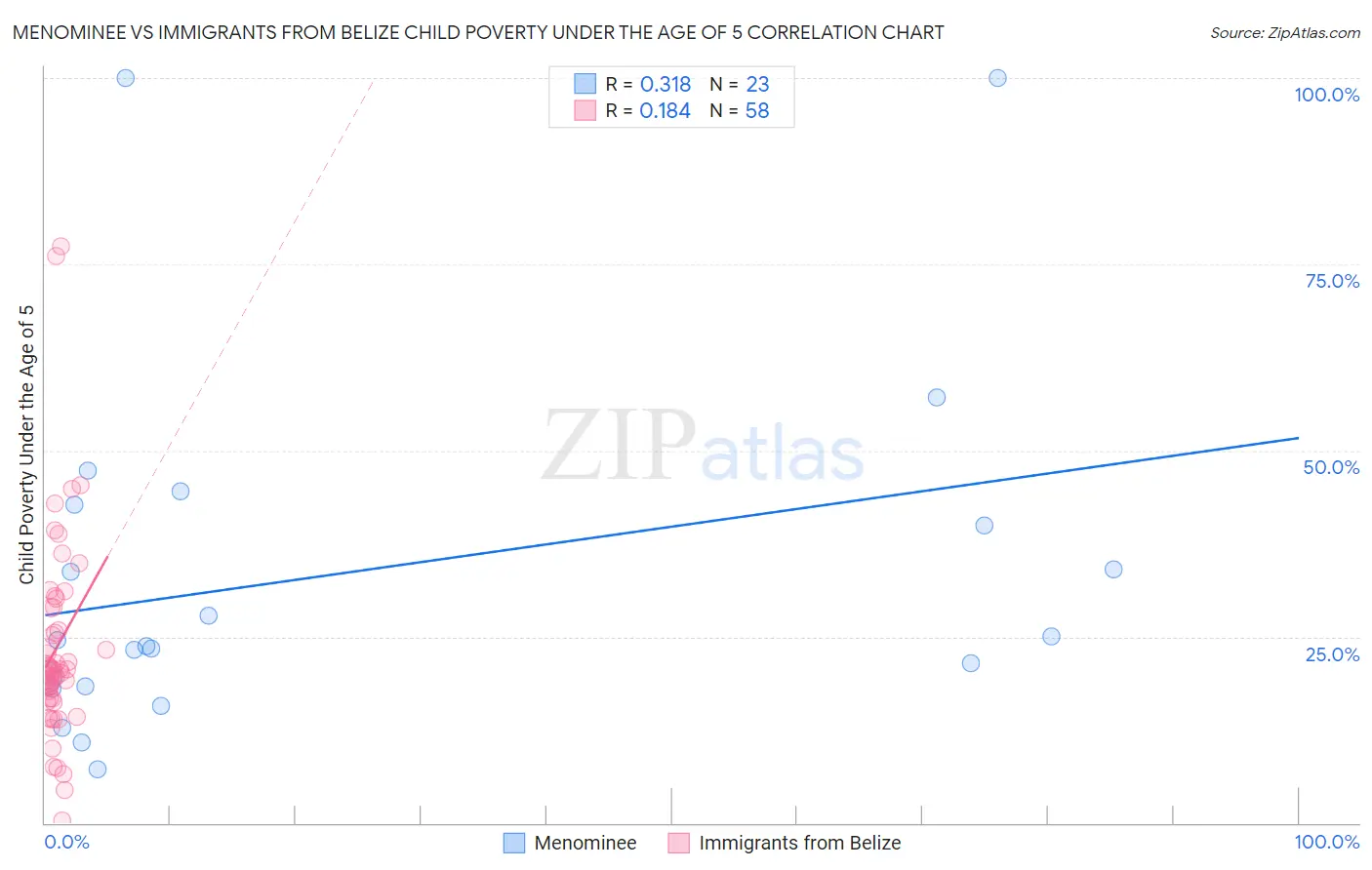Click the highest pink data point near 77%
This screenshot has height=870, width=1372.
point(61,247)
